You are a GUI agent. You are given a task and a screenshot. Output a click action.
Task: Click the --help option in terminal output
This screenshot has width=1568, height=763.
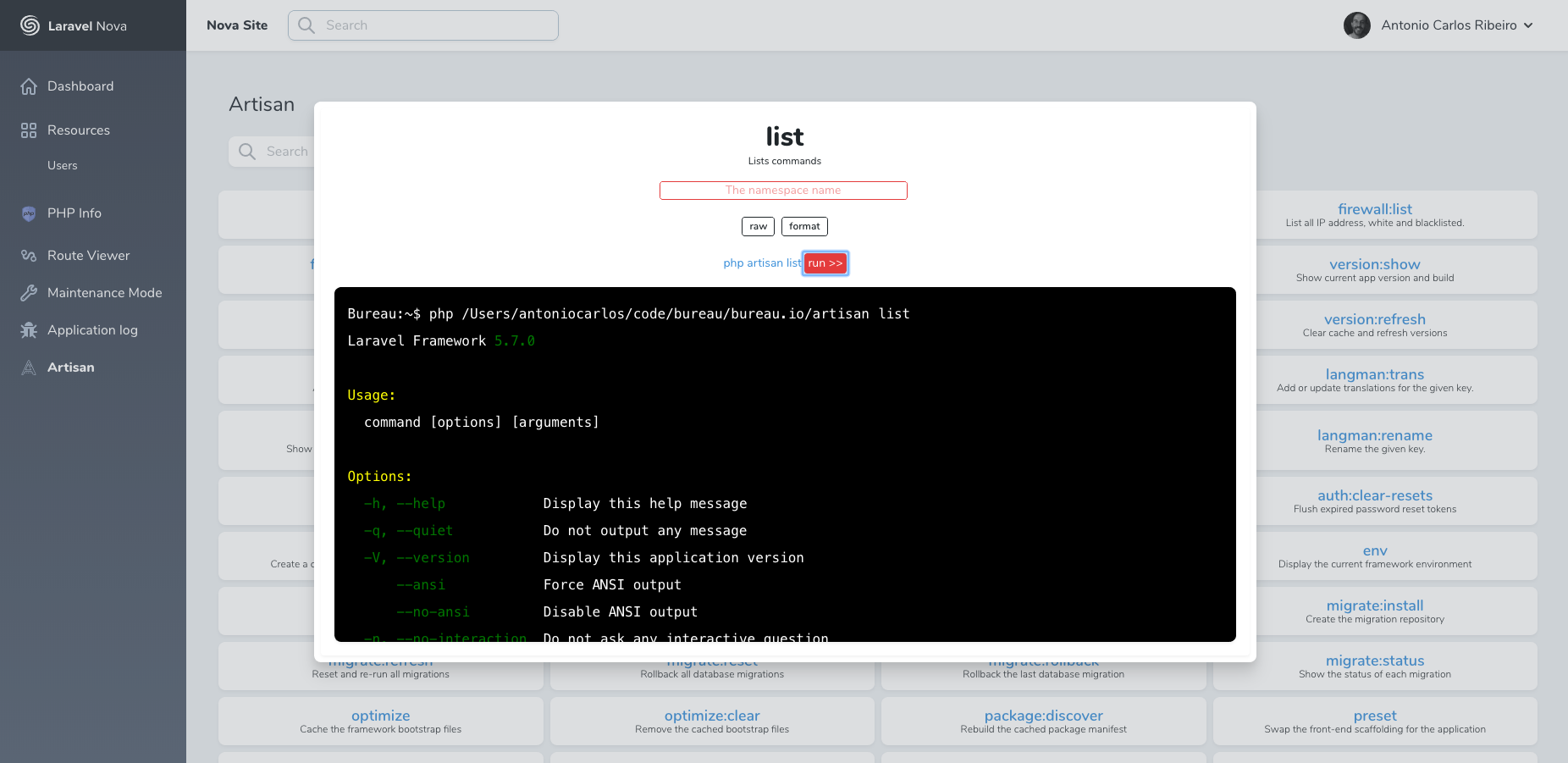click(x=421, y=503)
